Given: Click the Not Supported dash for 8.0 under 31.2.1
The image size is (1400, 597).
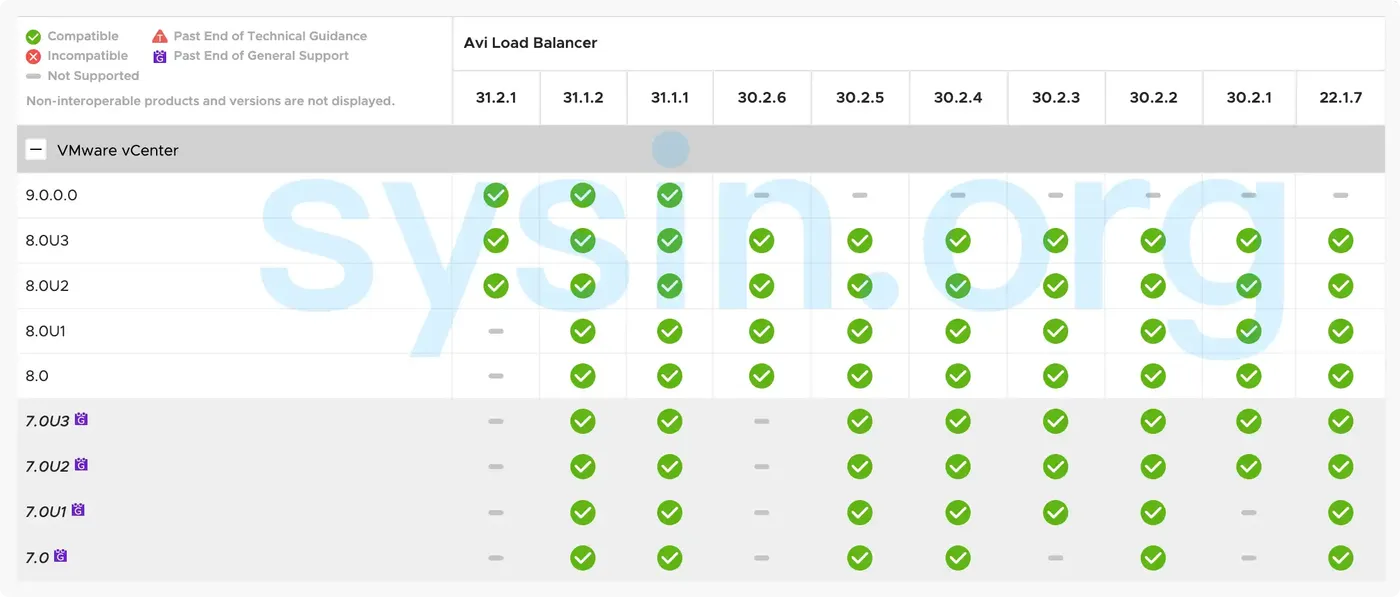Looking at the screenshot, I should pos(495,375).
